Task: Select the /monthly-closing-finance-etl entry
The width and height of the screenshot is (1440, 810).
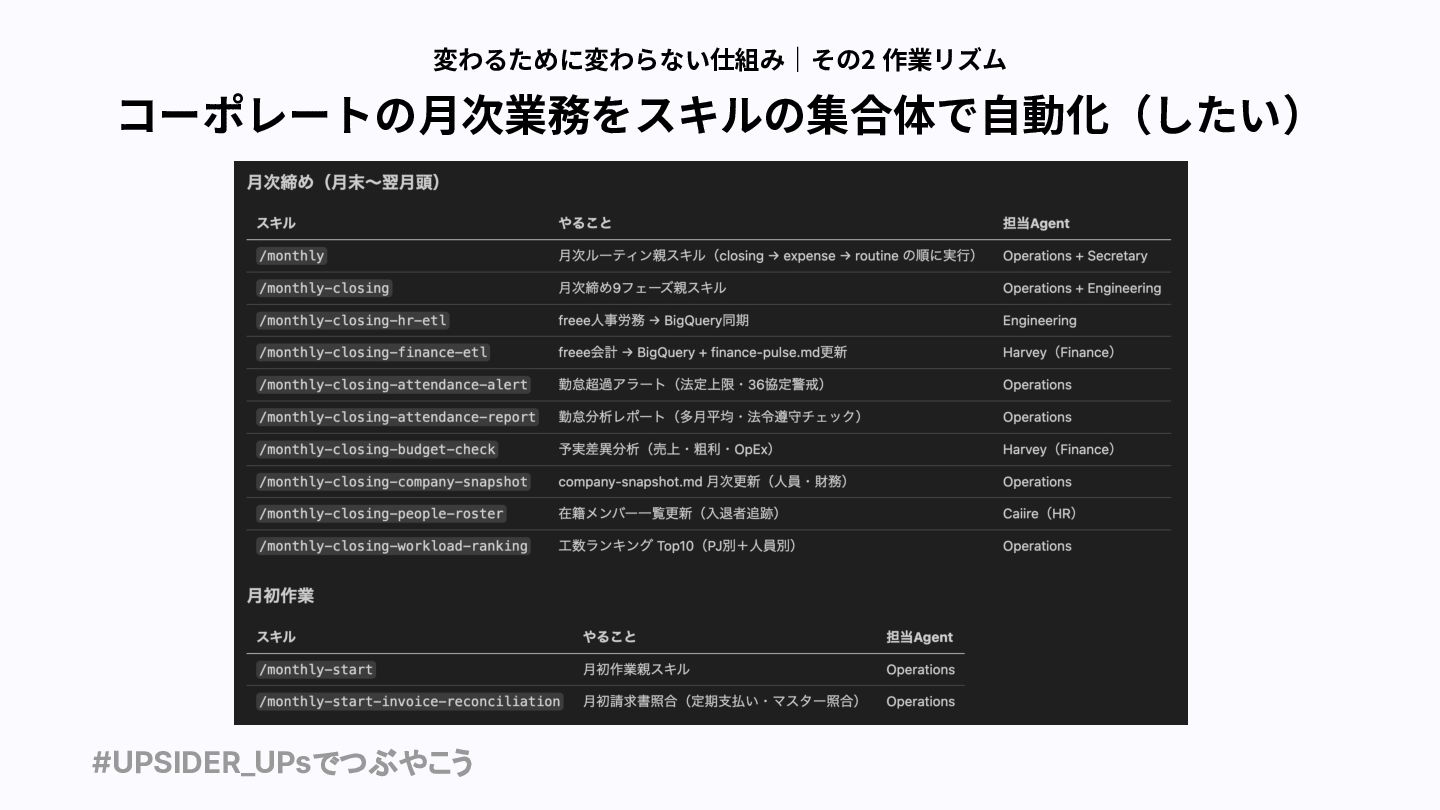Action: point(373,353)
